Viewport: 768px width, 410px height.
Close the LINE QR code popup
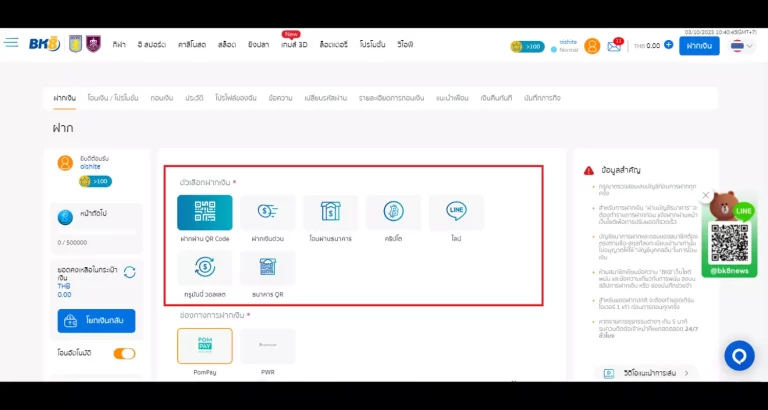[x=706, y=196]
